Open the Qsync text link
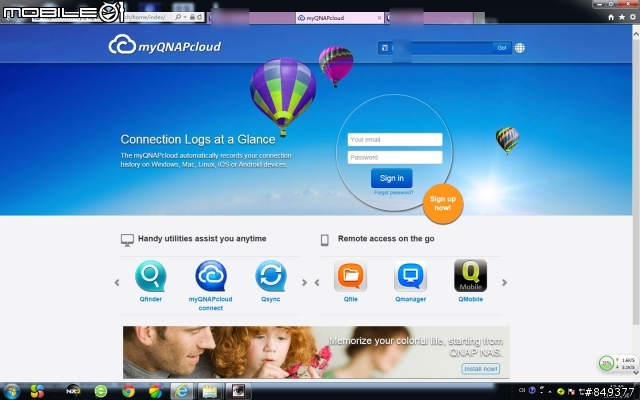Viewport: 640px width, 400px height. [271, 299]
